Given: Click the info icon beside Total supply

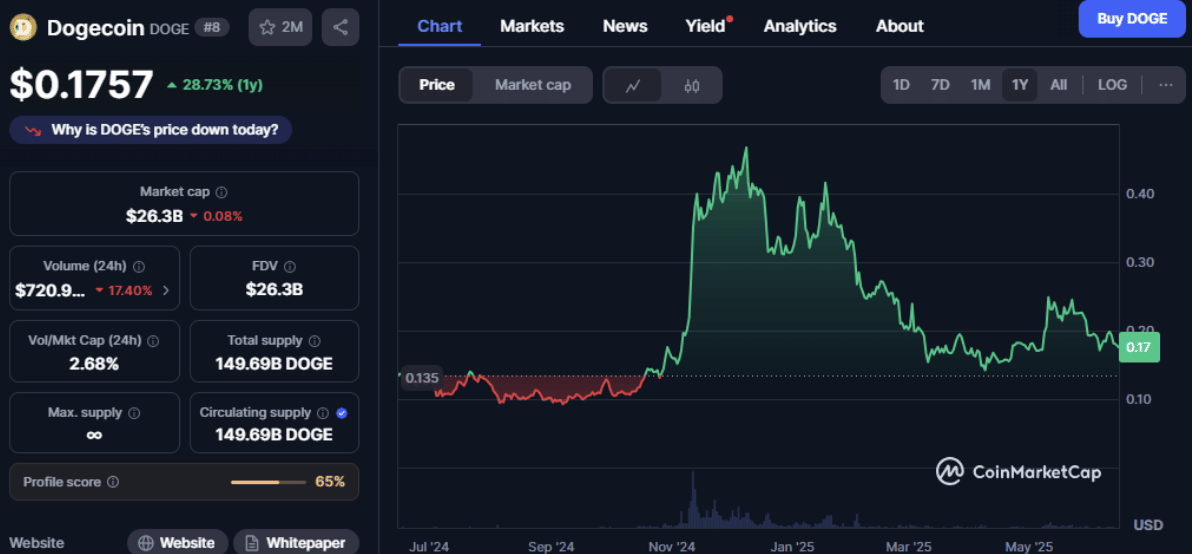Looking at the screenshot, I should tap(314, 341).
